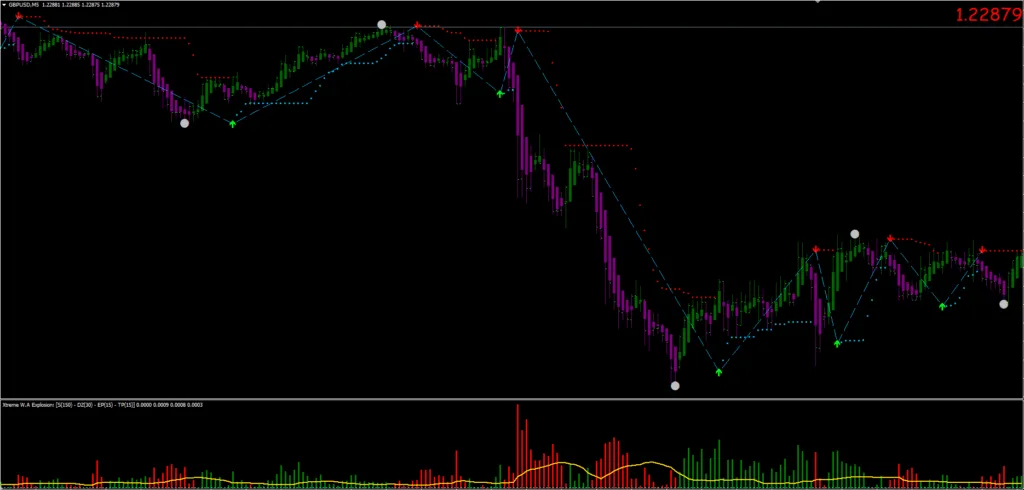The height and width of the screenshot is (490, 1024).
Task: Click the GBPUSD,M5 chart title text
Action: click(x=24, y=5)
